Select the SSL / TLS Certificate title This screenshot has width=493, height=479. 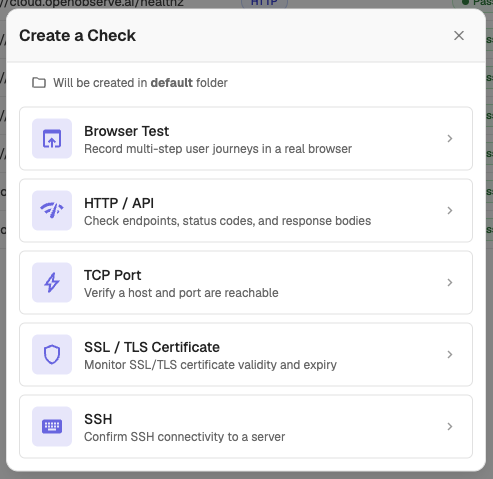click(x=152, y=347)
